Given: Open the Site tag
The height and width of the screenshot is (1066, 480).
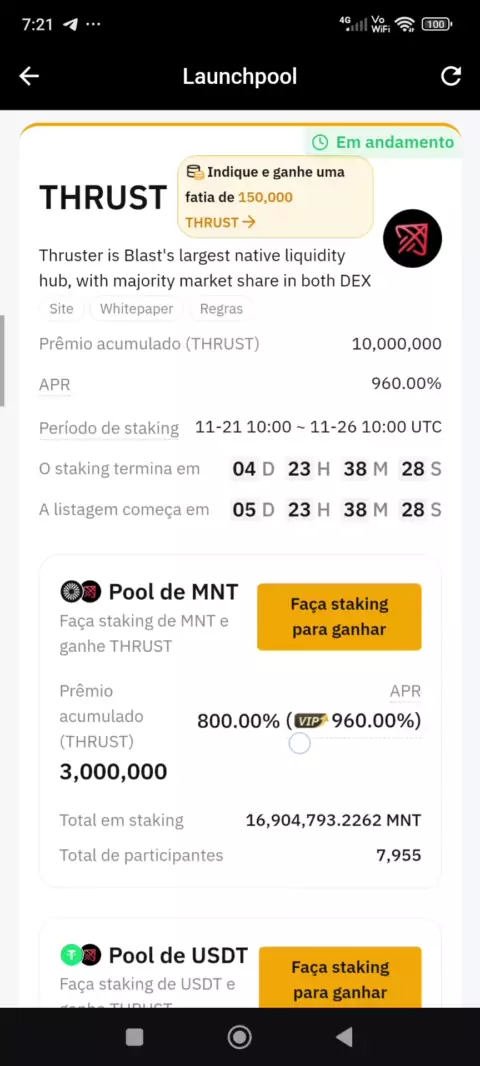Looking at the screenshot, I should (x=61, y=309).
